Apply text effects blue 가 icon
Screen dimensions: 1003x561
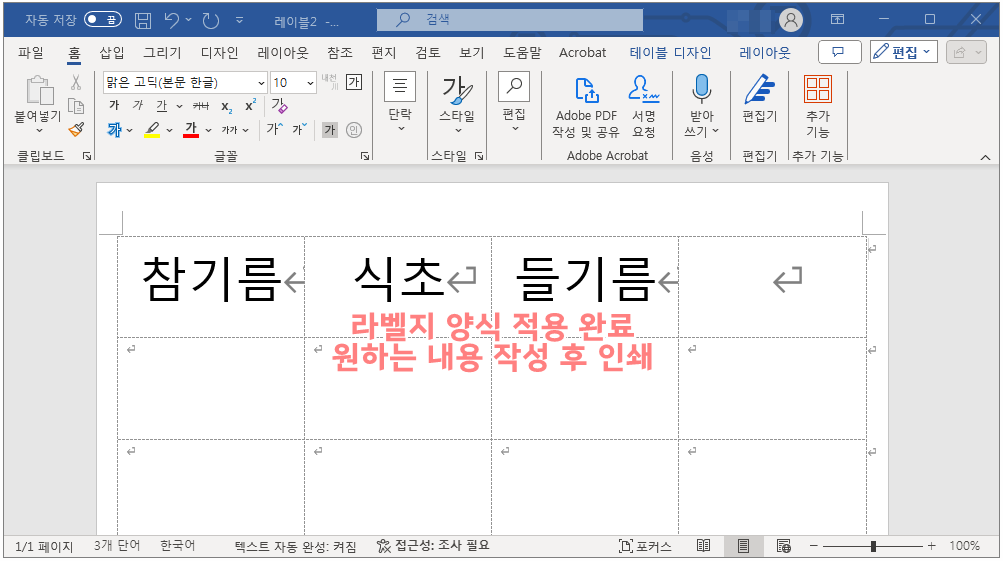click(115, 130)
